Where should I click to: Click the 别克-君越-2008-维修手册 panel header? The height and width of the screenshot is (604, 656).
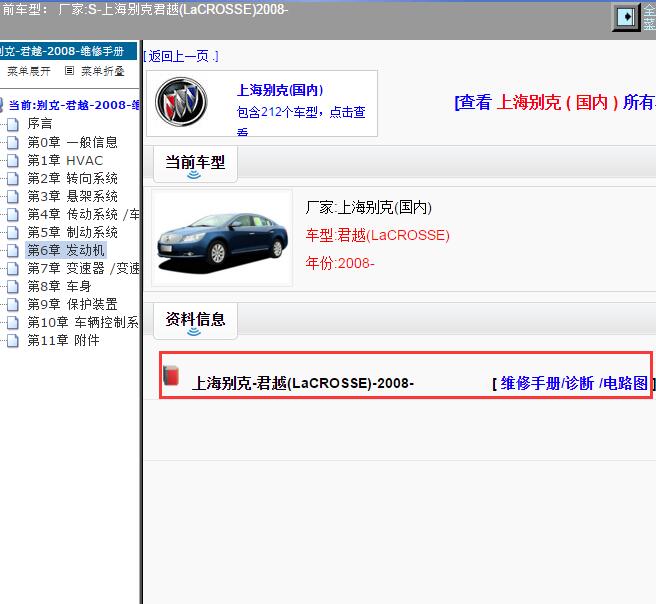(69, 51)
